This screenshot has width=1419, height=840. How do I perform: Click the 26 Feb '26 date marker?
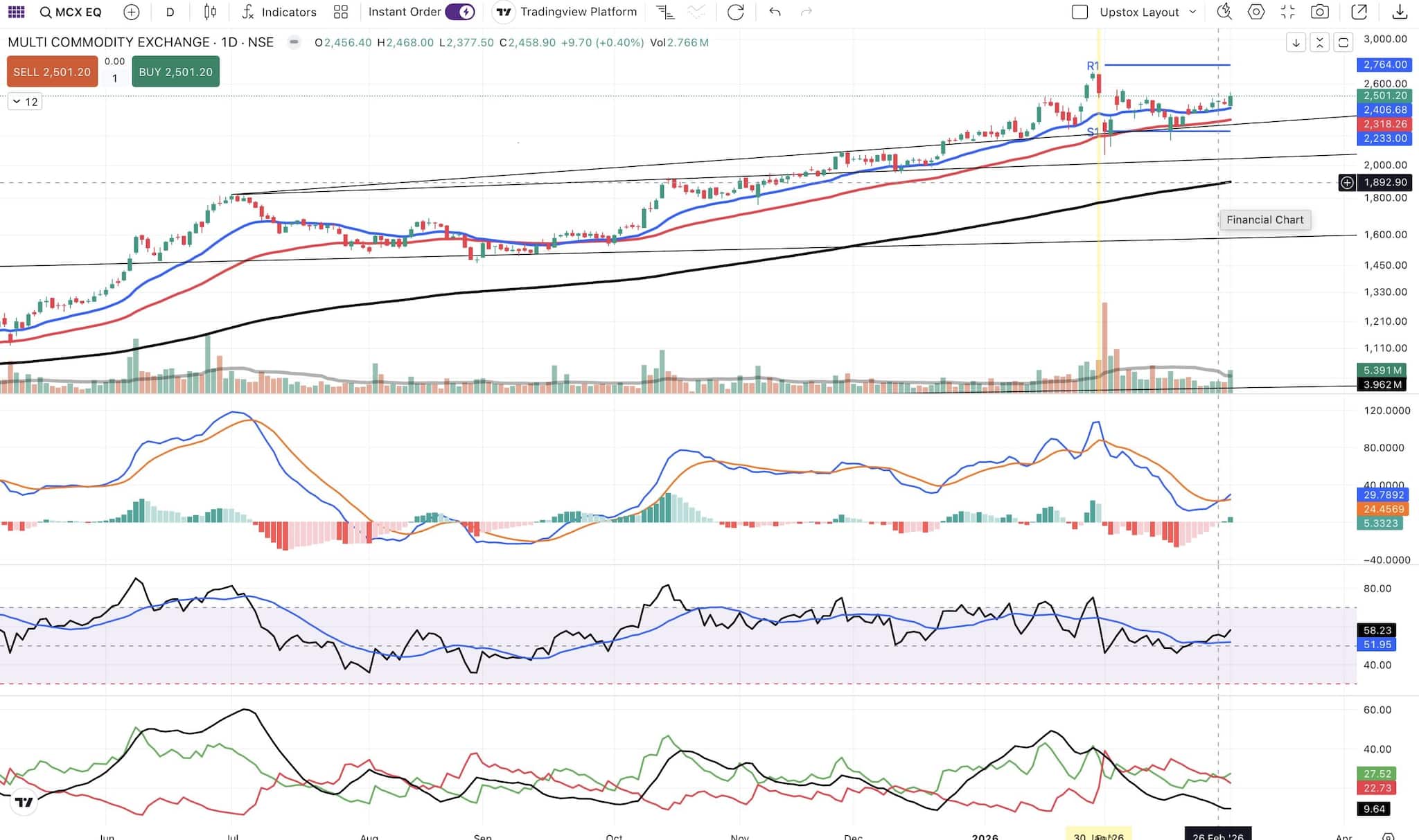pos(1218,834)
